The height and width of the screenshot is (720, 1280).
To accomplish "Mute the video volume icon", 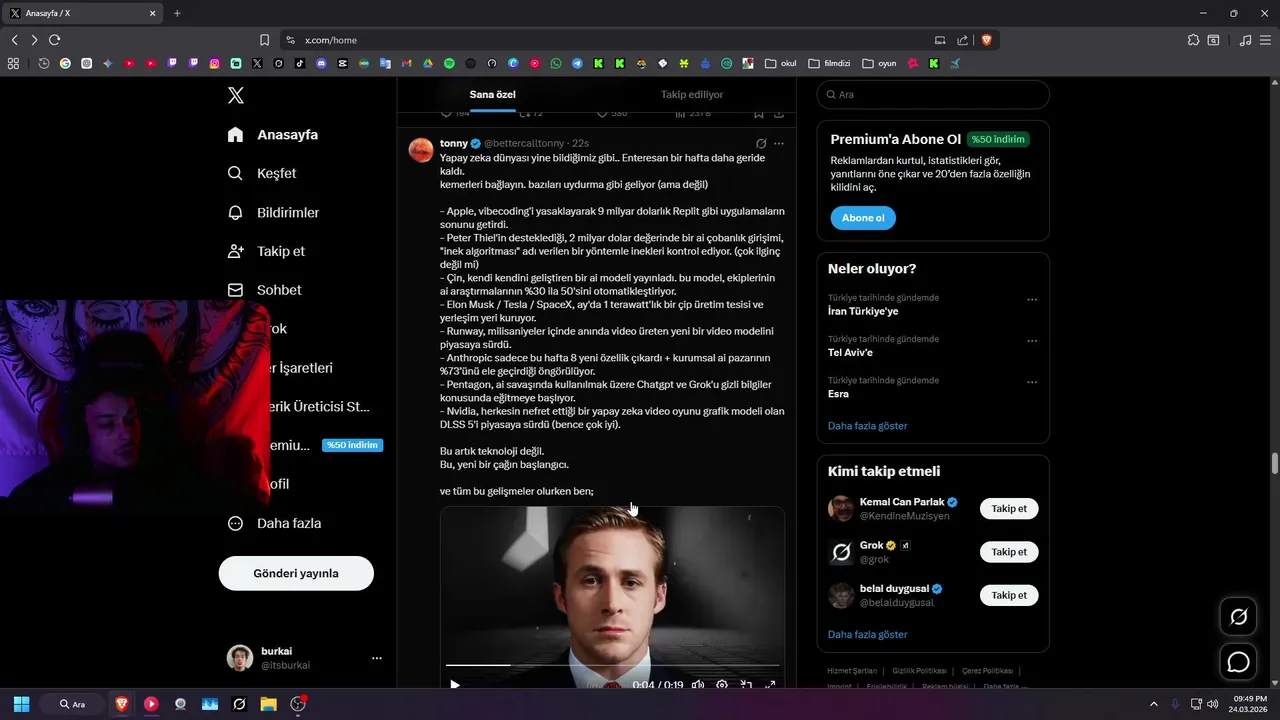I will [698, 685].
